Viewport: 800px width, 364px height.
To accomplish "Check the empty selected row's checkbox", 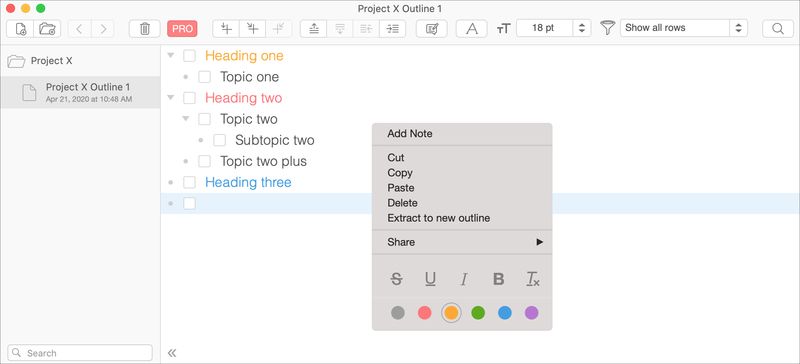I will tap(189, 203).
